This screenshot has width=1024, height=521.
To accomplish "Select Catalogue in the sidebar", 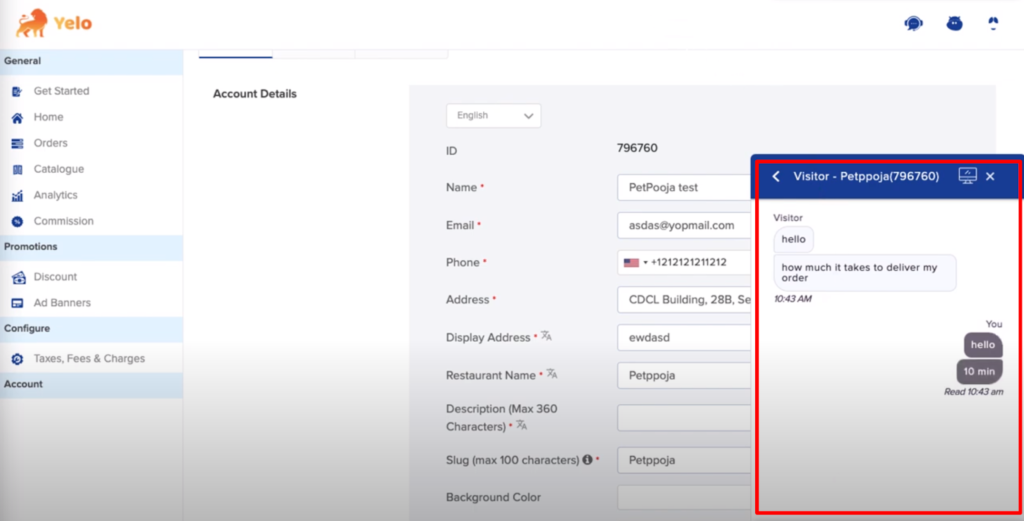I will click(59, 169).
